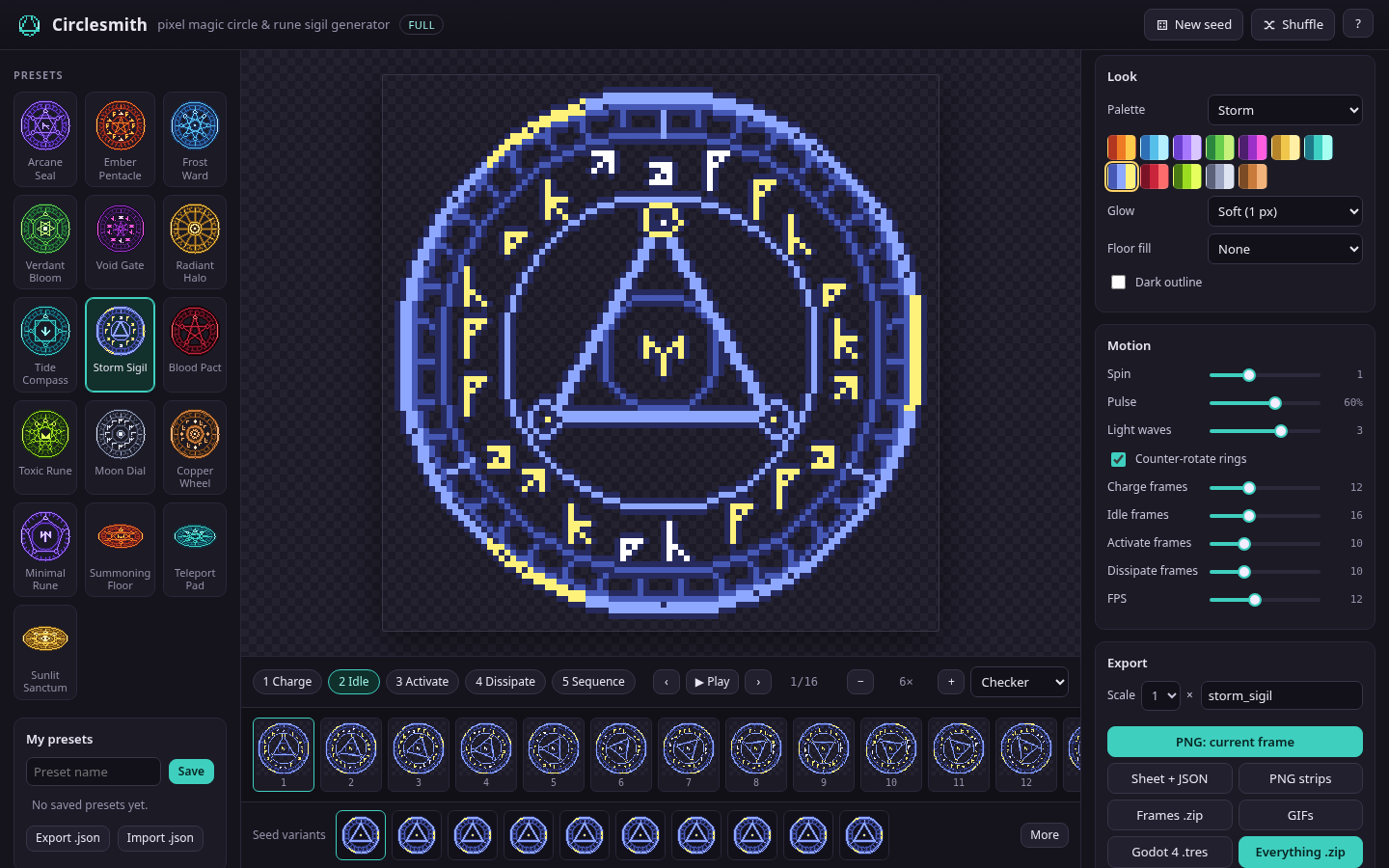Open the Palette dropdown
This screenshot has width=1389, height=868.
[1285, 110]
